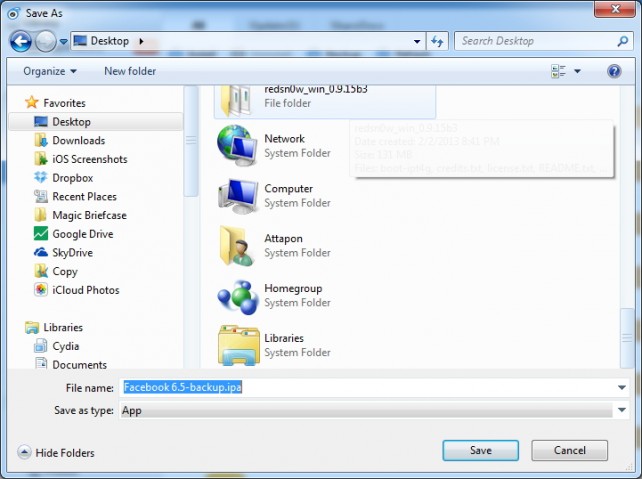Open the Cydia library
The width and height of the screenshot is (642, 479).
(66, 346)
